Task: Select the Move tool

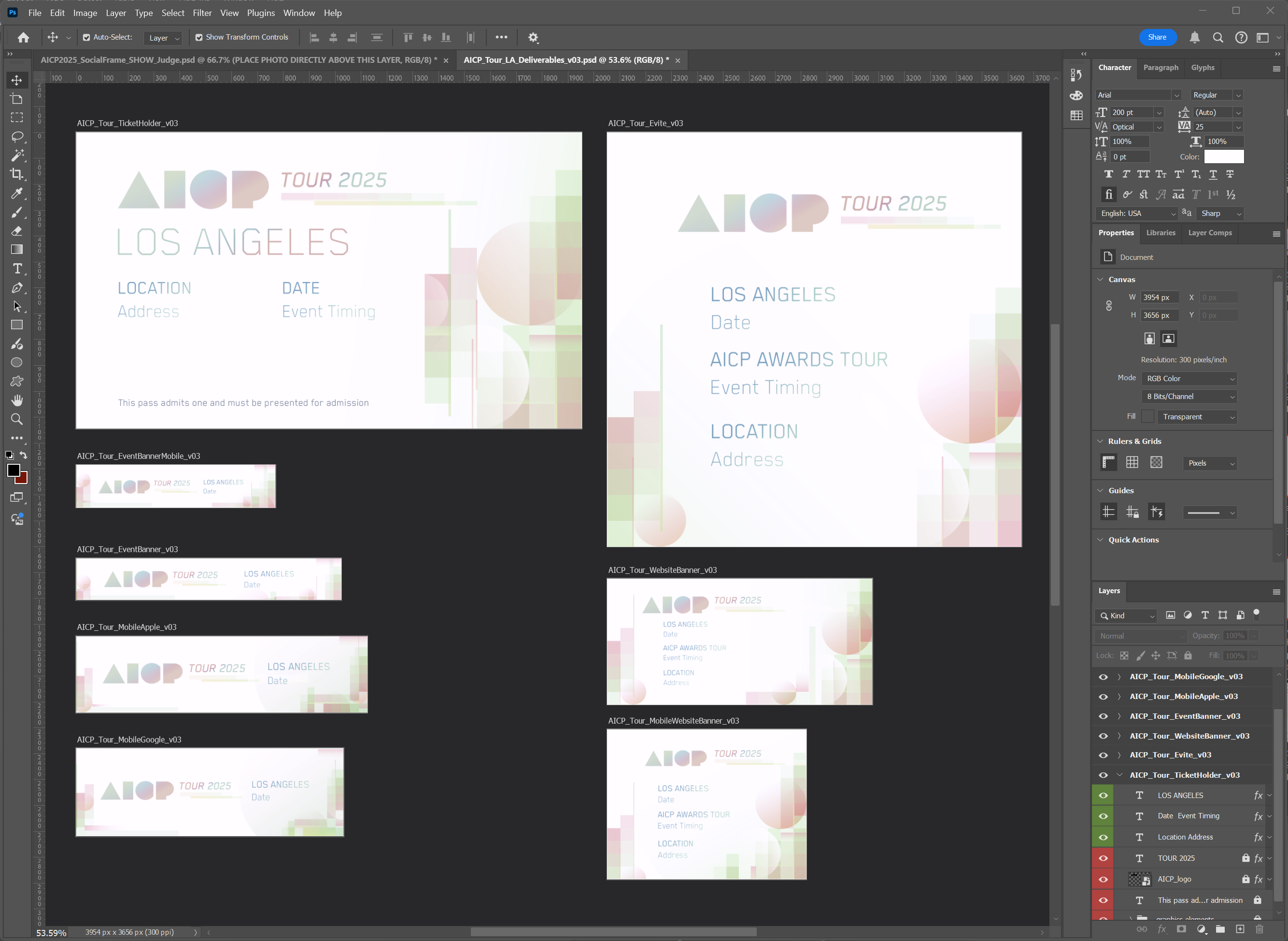Action: pos(17,80)
